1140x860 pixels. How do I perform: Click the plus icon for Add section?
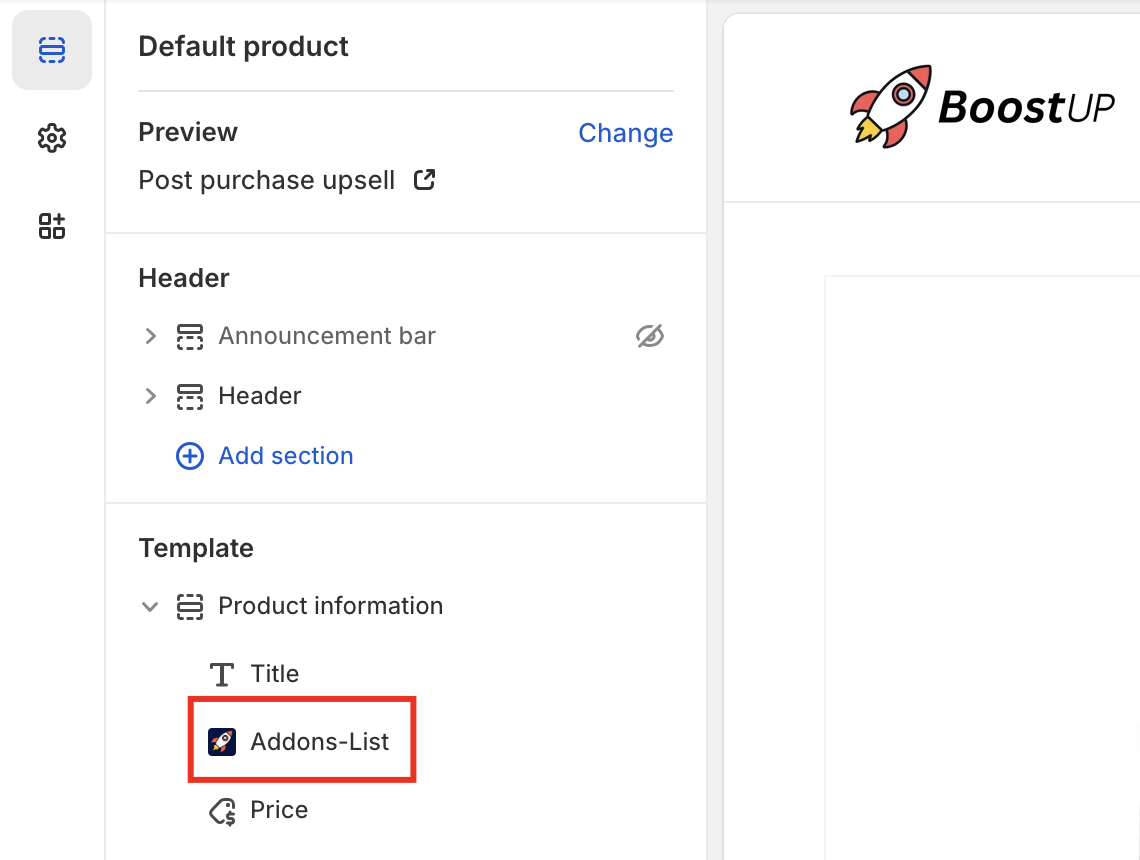pyautogui.click(x=190, y=456)
